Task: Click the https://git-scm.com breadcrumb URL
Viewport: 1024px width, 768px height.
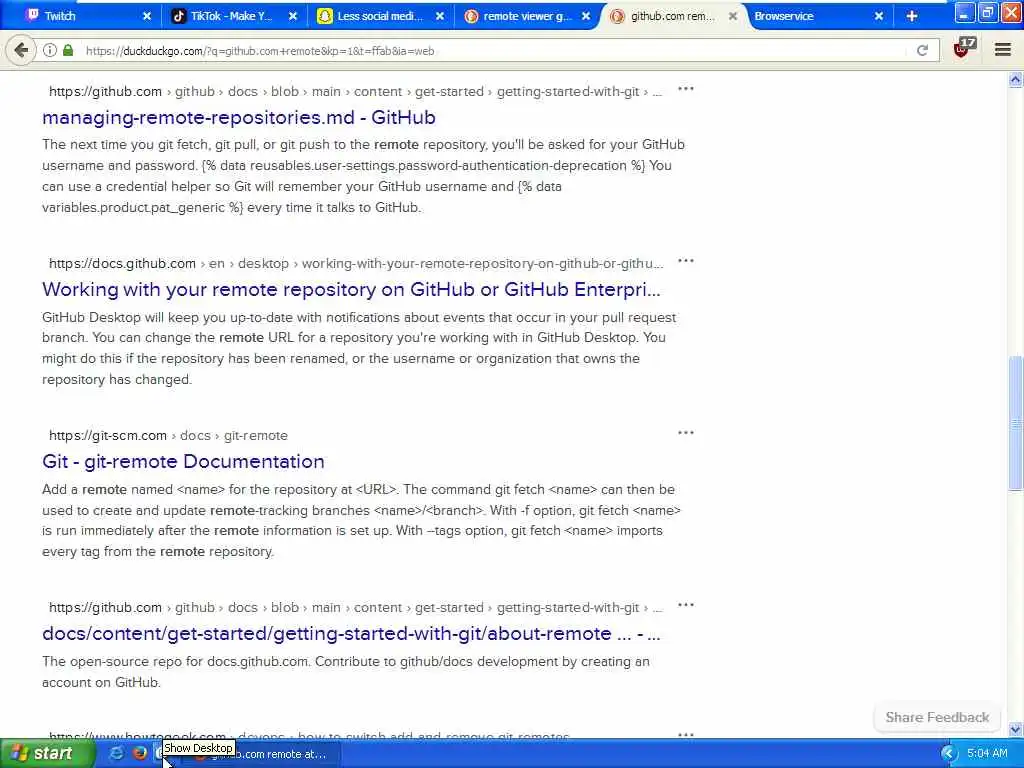Action: click(108, 436)
